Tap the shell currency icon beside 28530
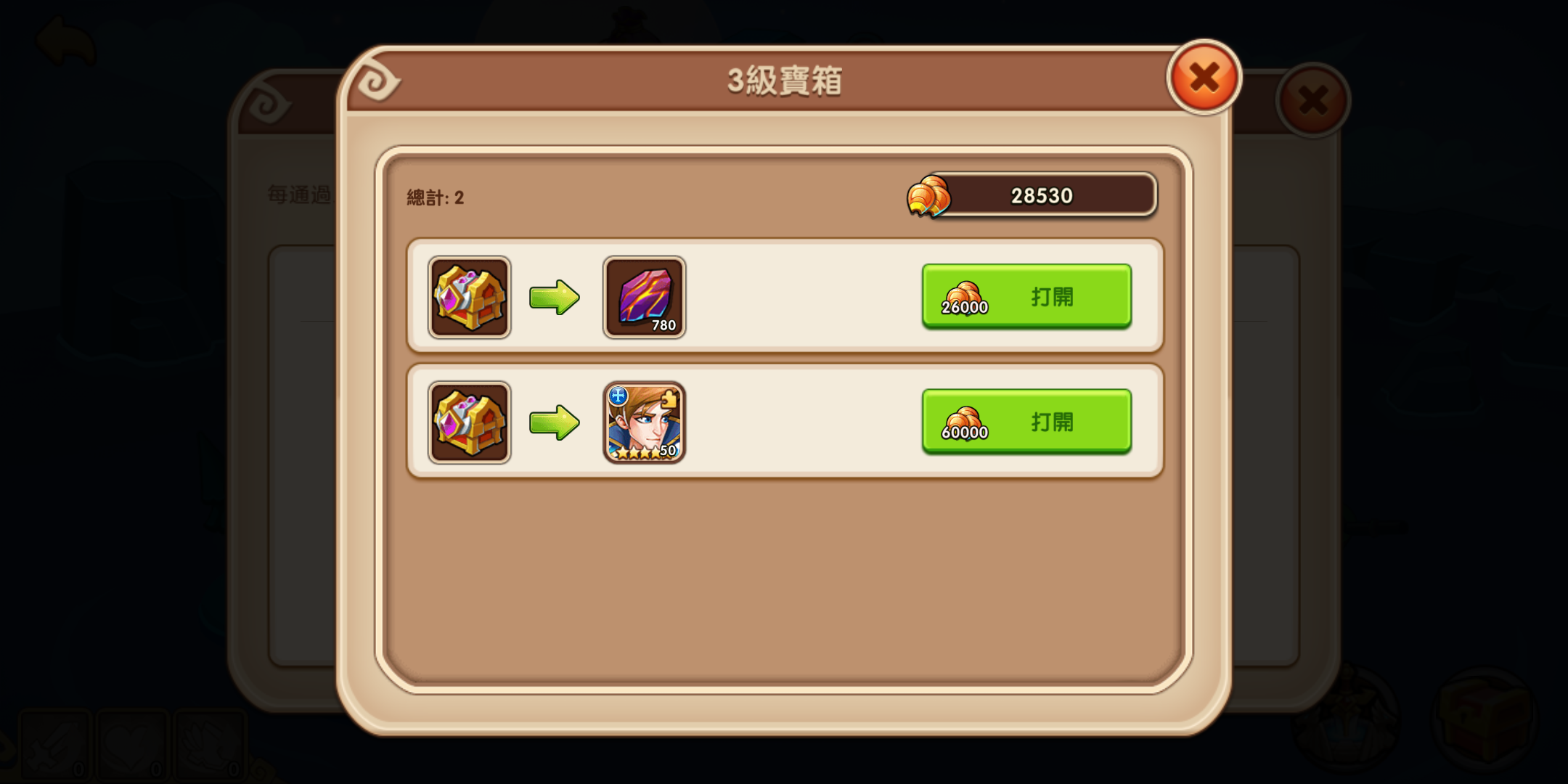Image resolution: width=1568 pixels, height=784 pixels. [x=928, y=196]
